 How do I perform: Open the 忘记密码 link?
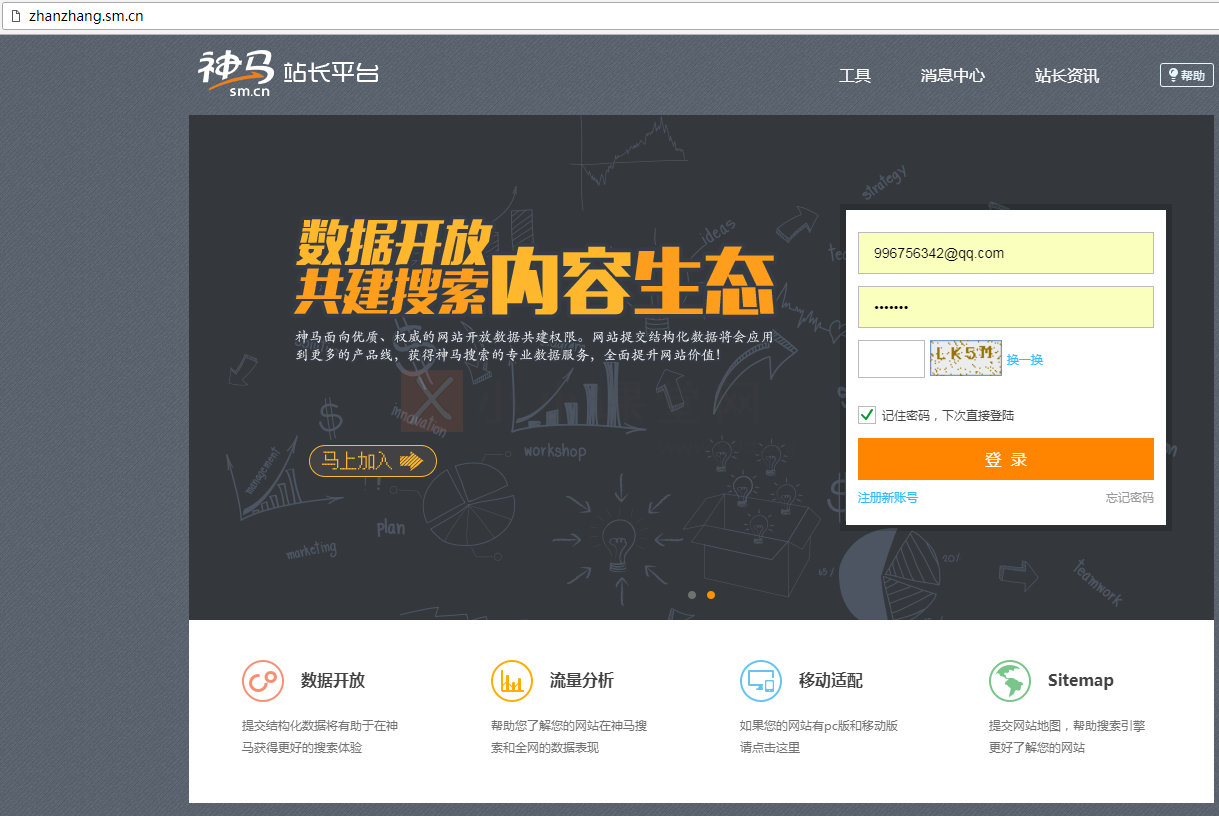(x=1129, y=497)
